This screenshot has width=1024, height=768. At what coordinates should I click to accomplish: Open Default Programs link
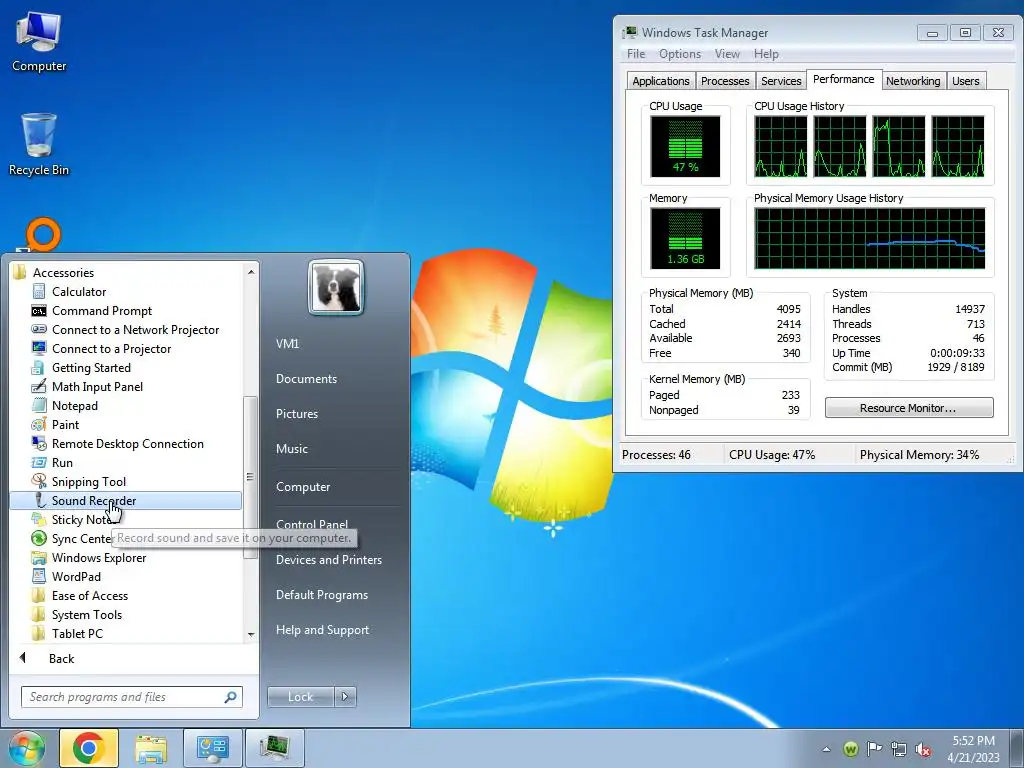click(322, 595)
